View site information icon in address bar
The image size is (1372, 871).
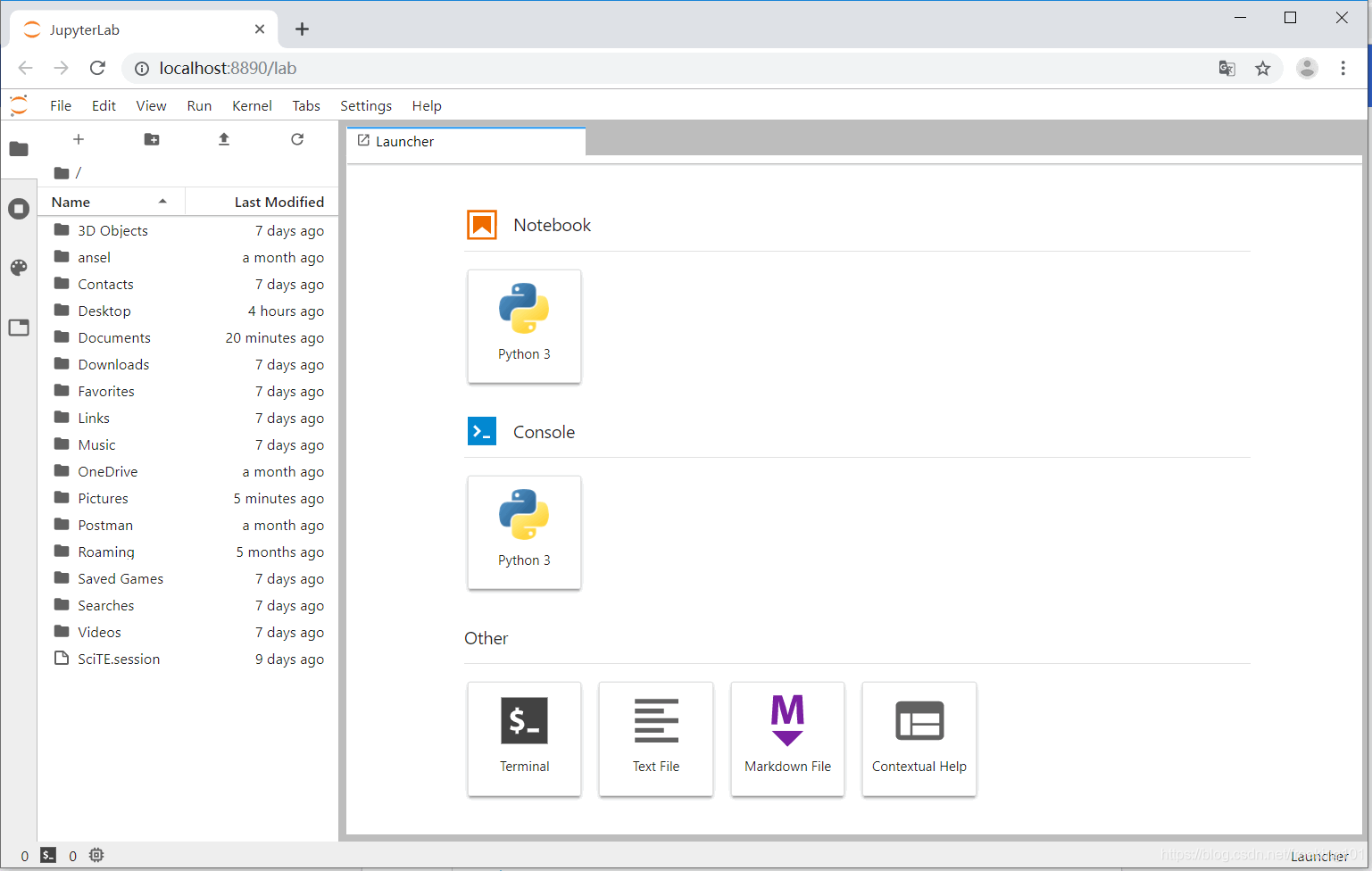[x=141, y=69]
